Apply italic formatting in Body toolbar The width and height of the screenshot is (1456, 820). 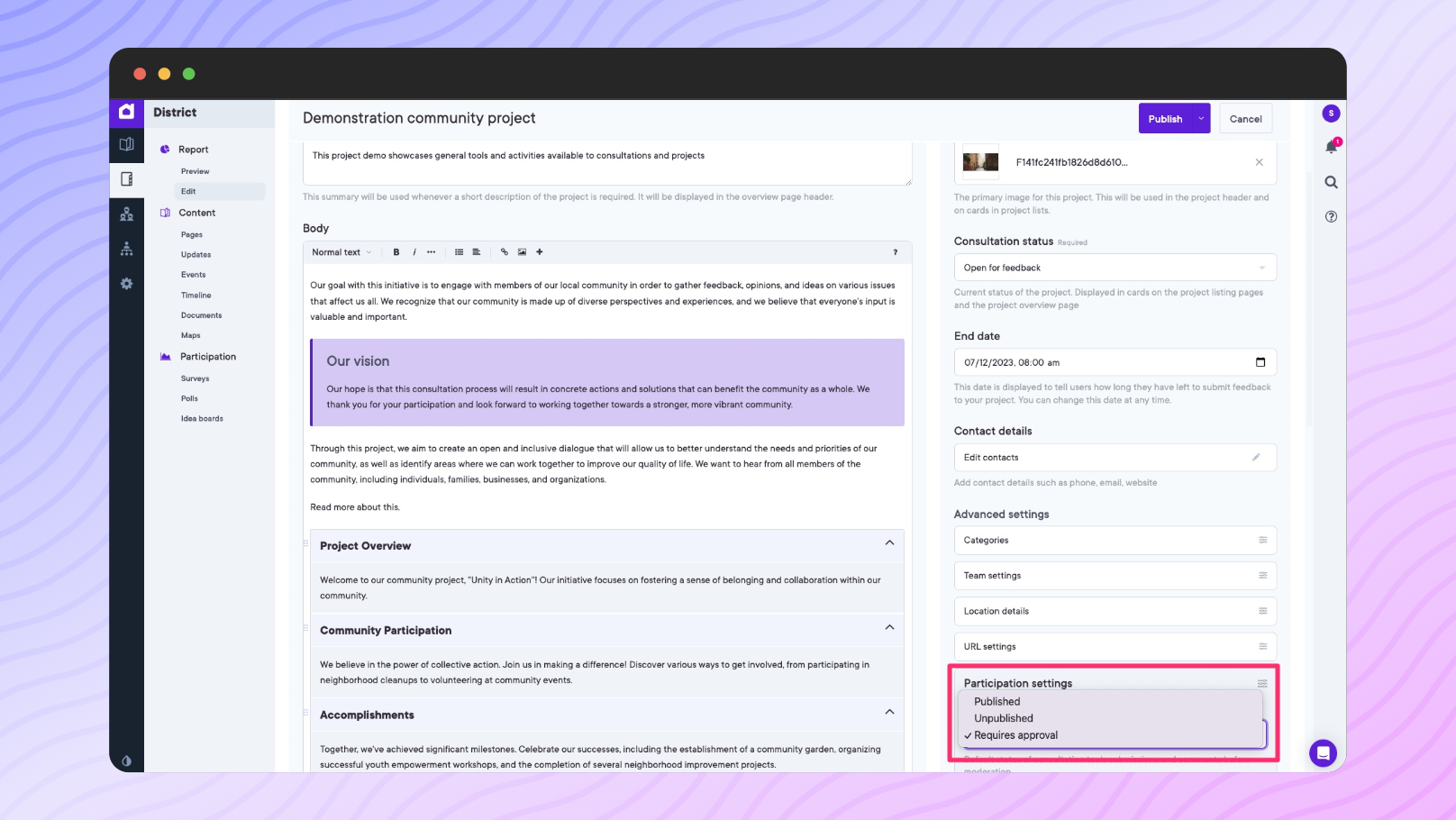[x=414, y=252]
